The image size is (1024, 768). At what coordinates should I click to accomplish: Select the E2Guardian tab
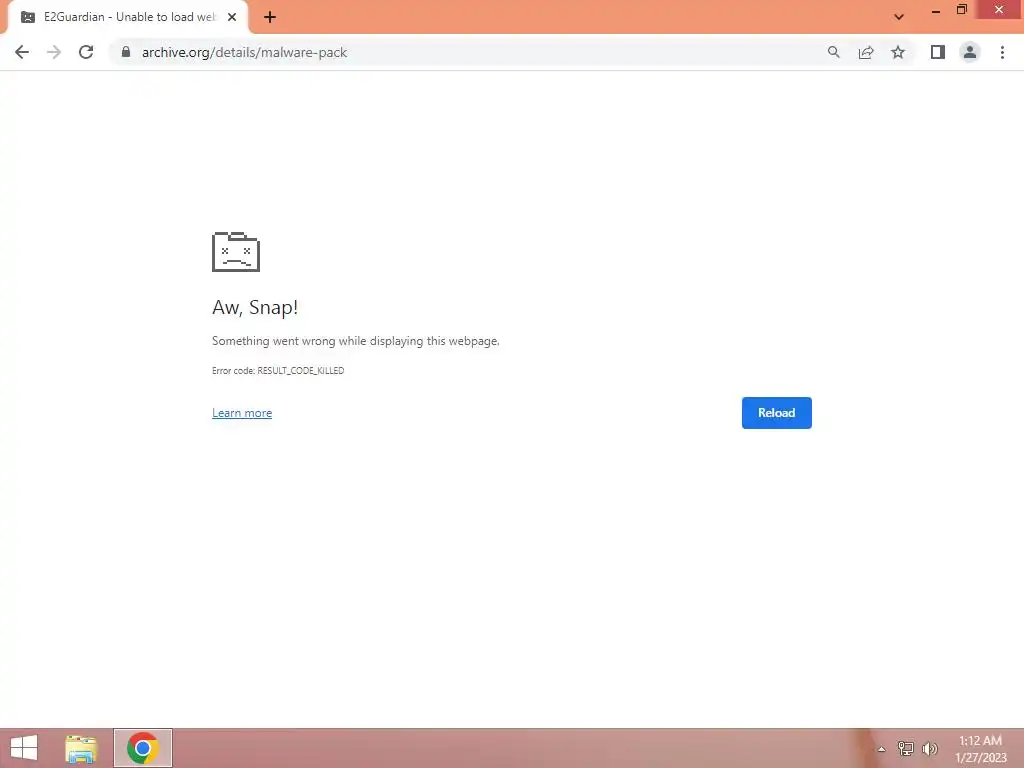(x=128, y=17)
